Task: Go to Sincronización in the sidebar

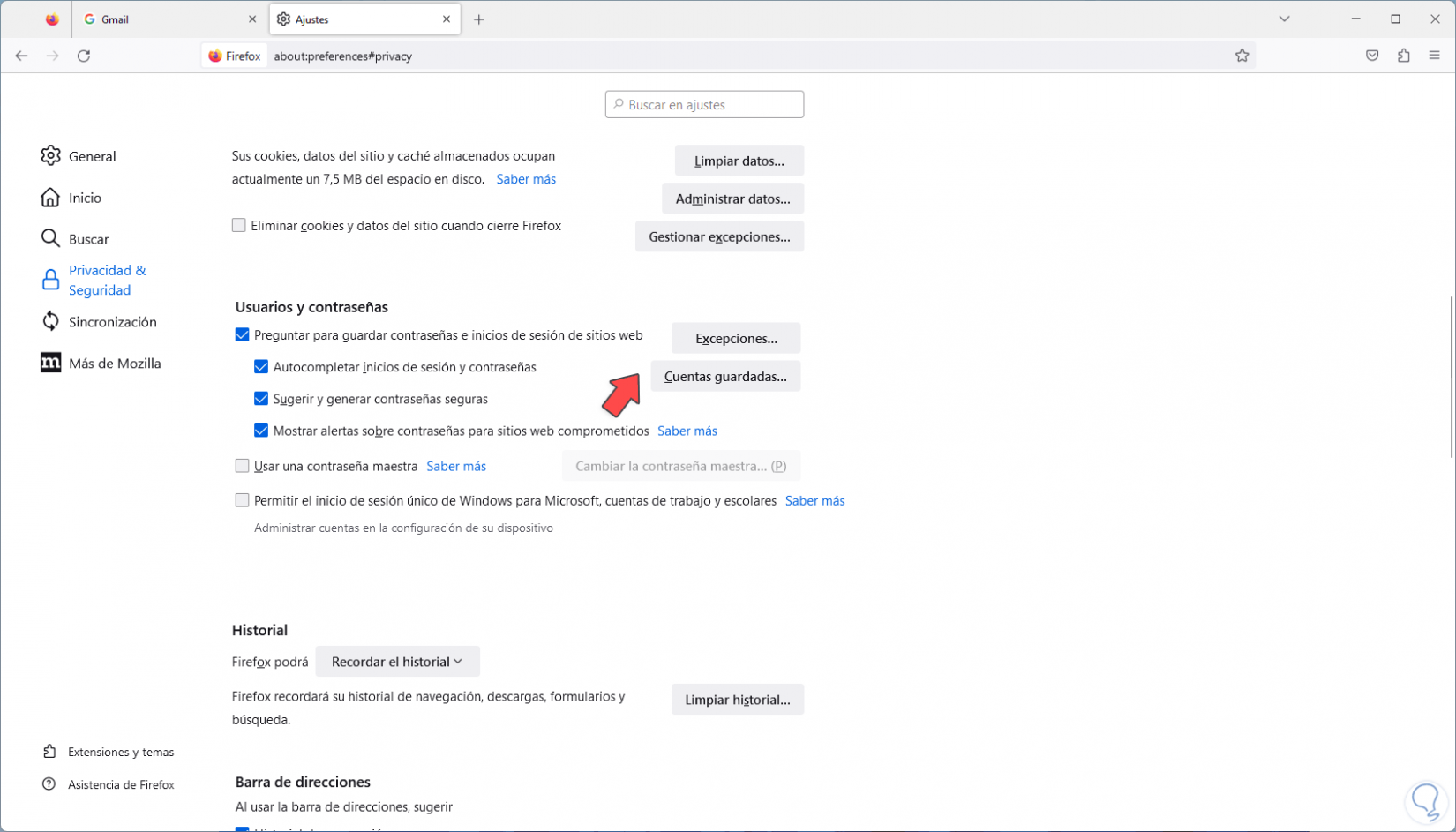Action: pyautogui.click(x=112, y=322)
